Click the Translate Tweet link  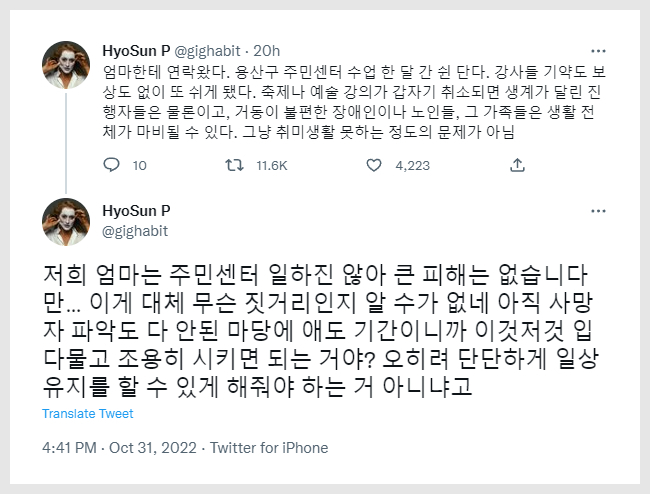click(88, 414)
